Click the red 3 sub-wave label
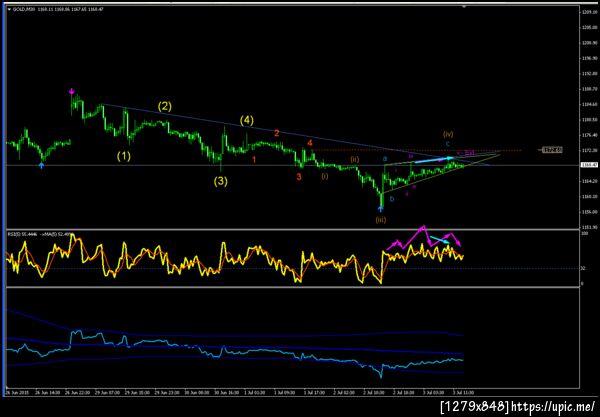Screen dimensions: 600x417 [299, 177]
